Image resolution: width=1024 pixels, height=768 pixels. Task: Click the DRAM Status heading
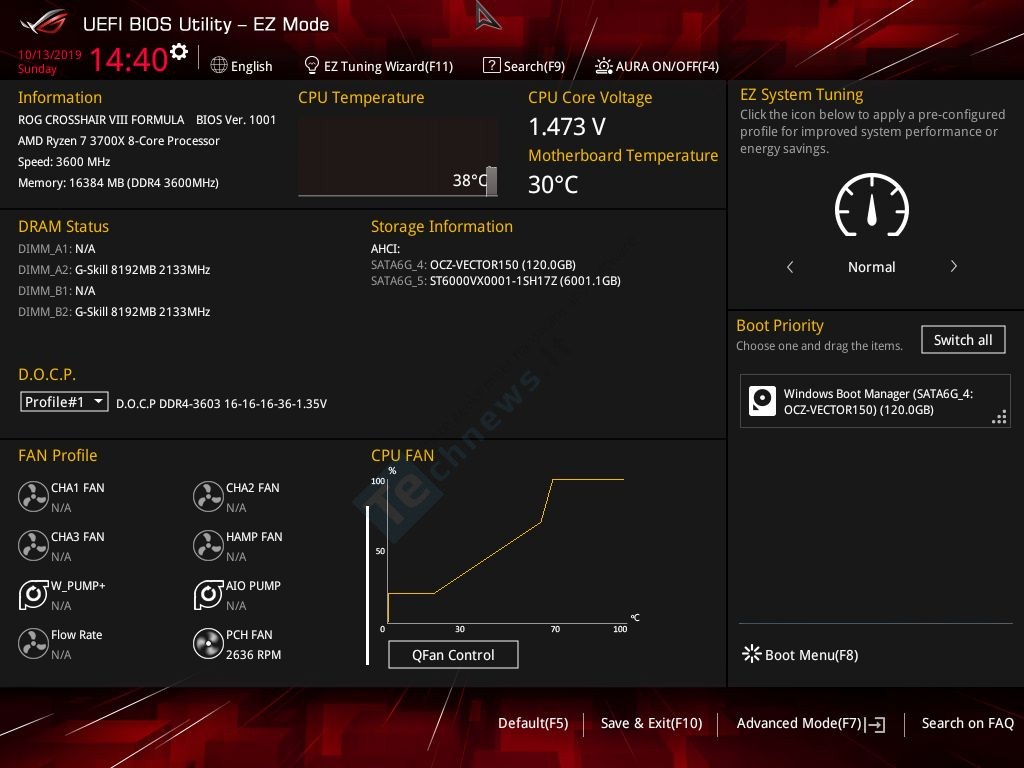(63, 226)
